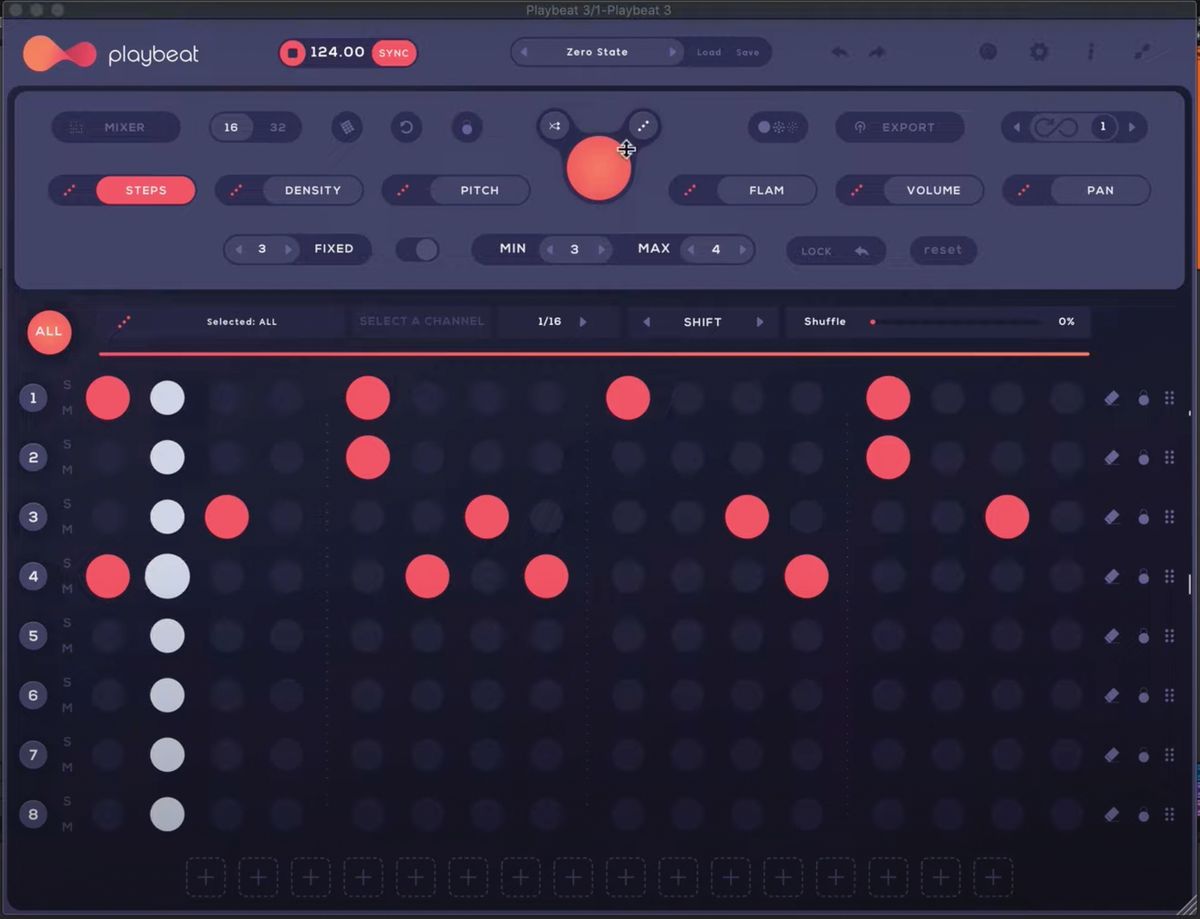The width and height of the screenshot is (1200, 919).
Task: Select the ALL channel button
Action: (x=48, y=332)
